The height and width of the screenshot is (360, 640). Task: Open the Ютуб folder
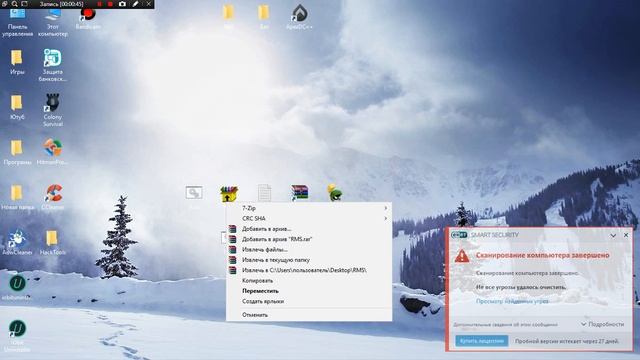[x=17, y=107]
